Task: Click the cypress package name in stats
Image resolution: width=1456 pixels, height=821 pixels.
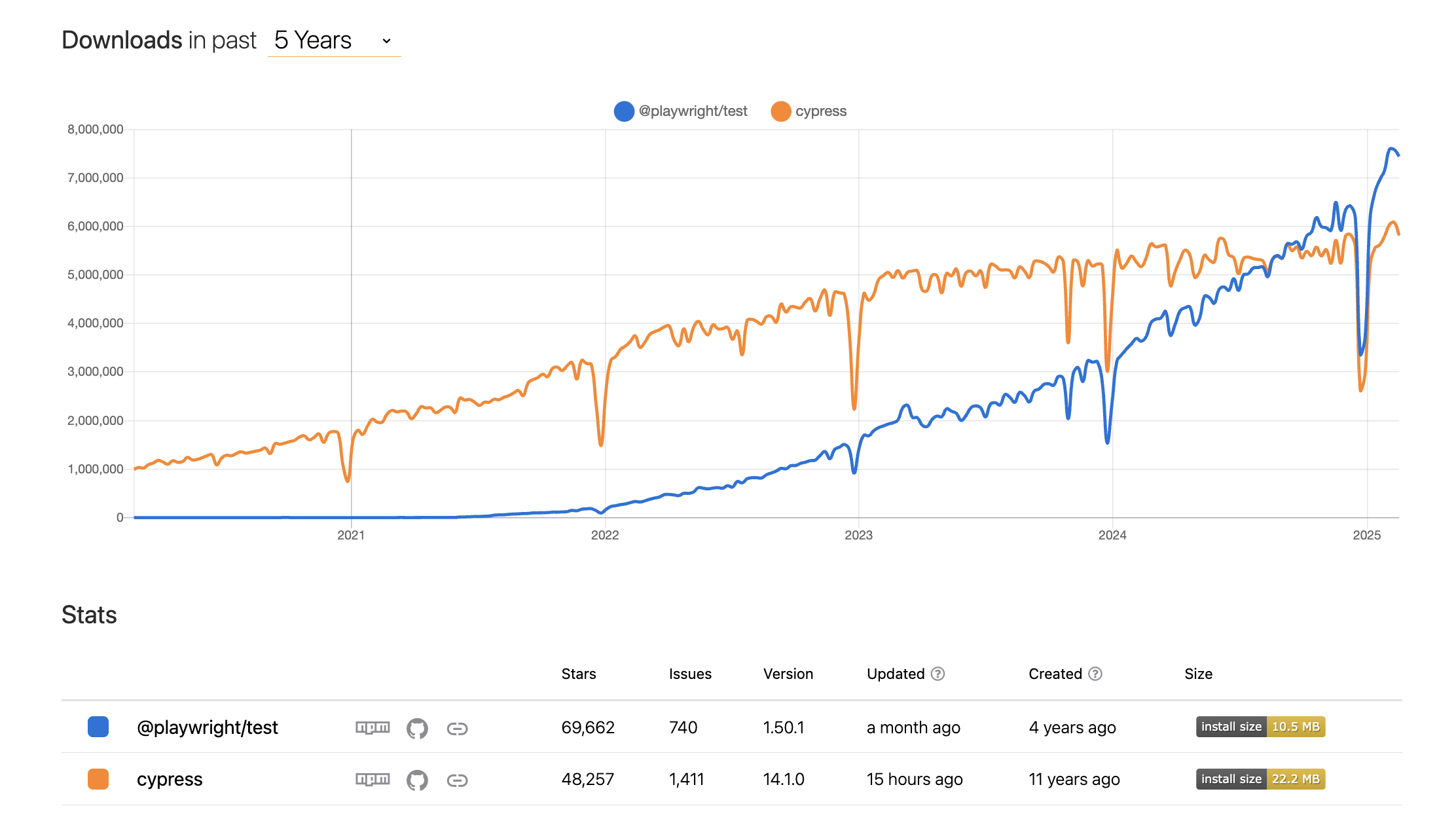Action: [170, 779]
